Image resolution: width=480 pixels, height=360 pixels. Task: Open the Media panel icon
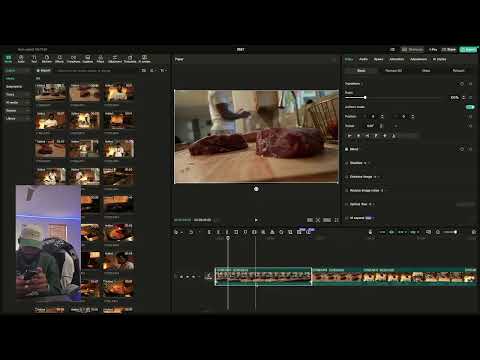[x=8, y=59]
